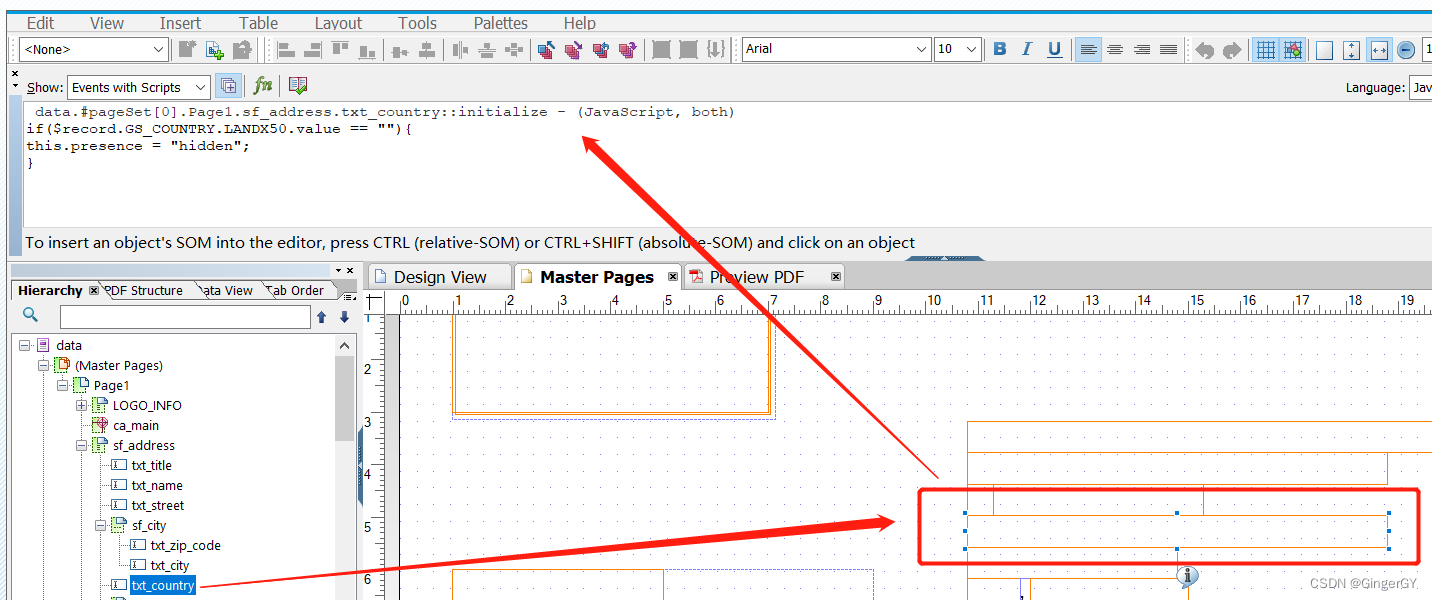Toggle underline text formatting
Screen dimensions: 1432x600
pos(1054,48)
